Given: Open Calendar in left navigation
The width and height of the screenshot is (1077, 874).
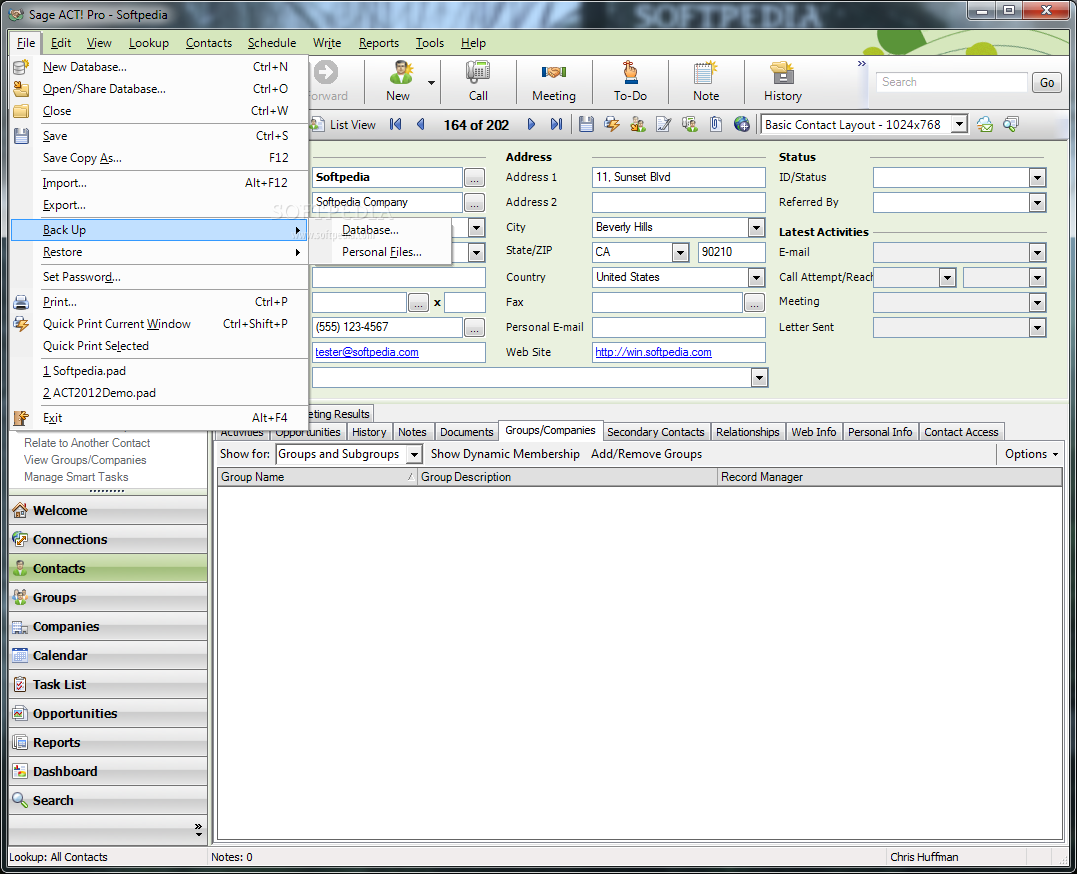Looking at the screenshot, I should [x=109, y=655].
